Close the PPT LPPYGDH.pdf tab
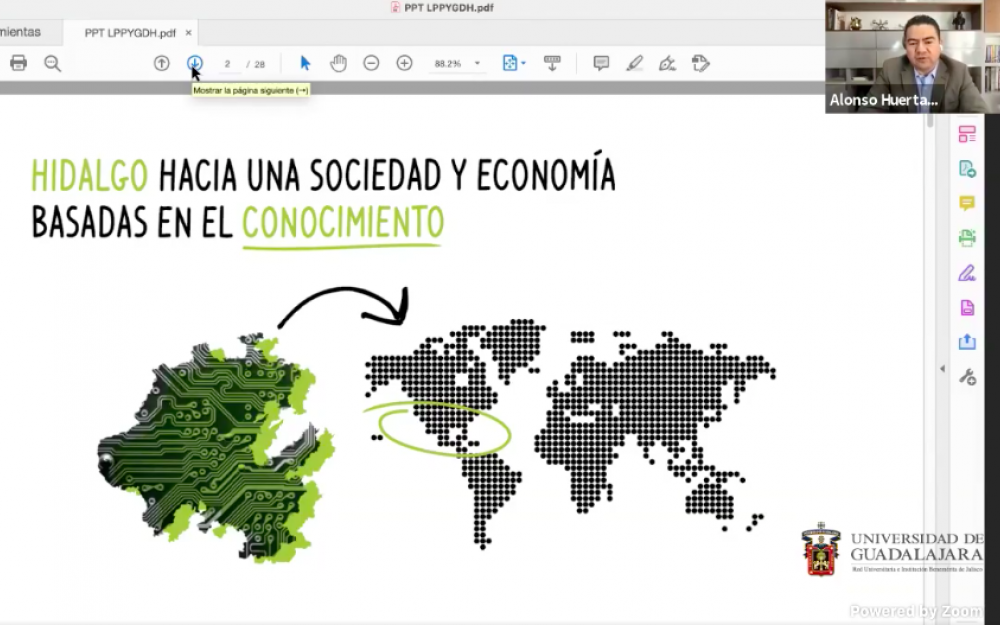The width and height of the screenshot is (1000, 625). 188,33
